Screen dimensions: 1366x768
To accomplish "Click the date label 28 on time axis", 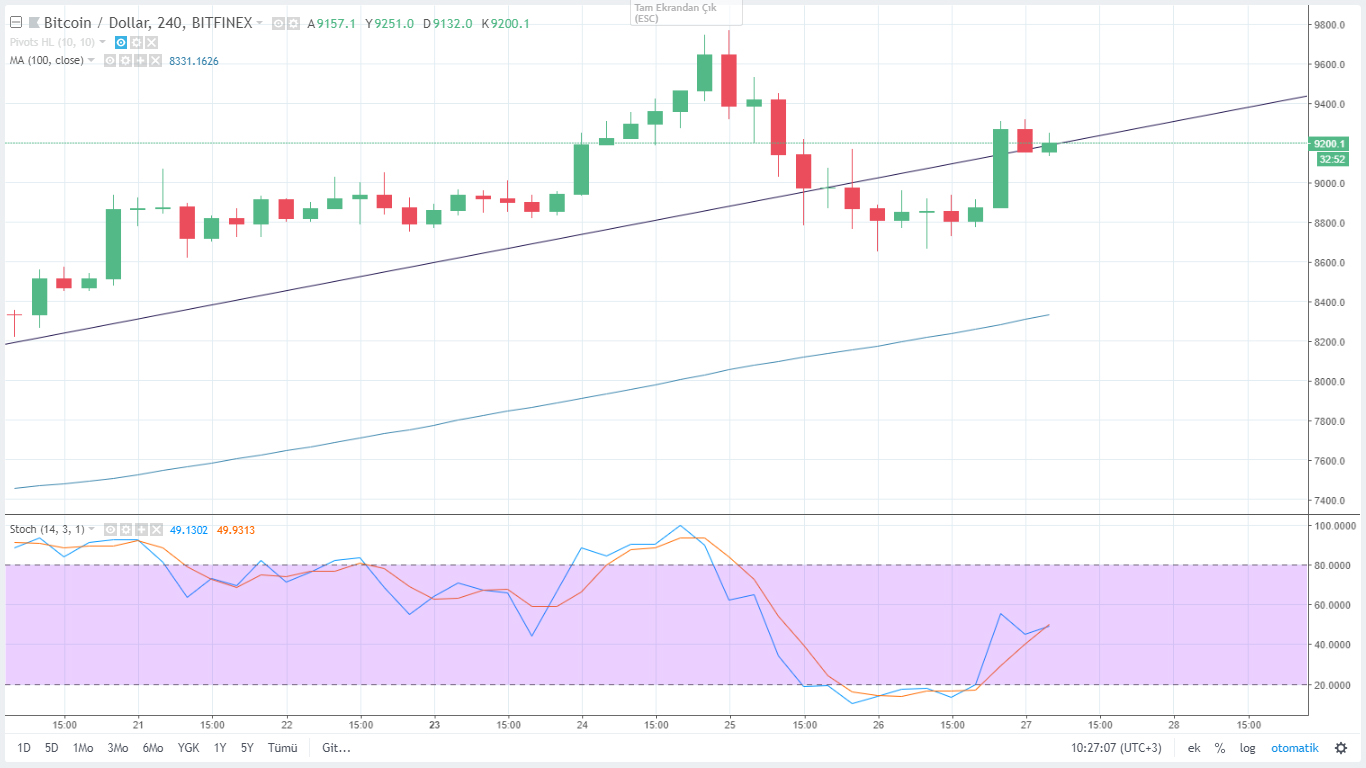I will (x=1173, y=724).
